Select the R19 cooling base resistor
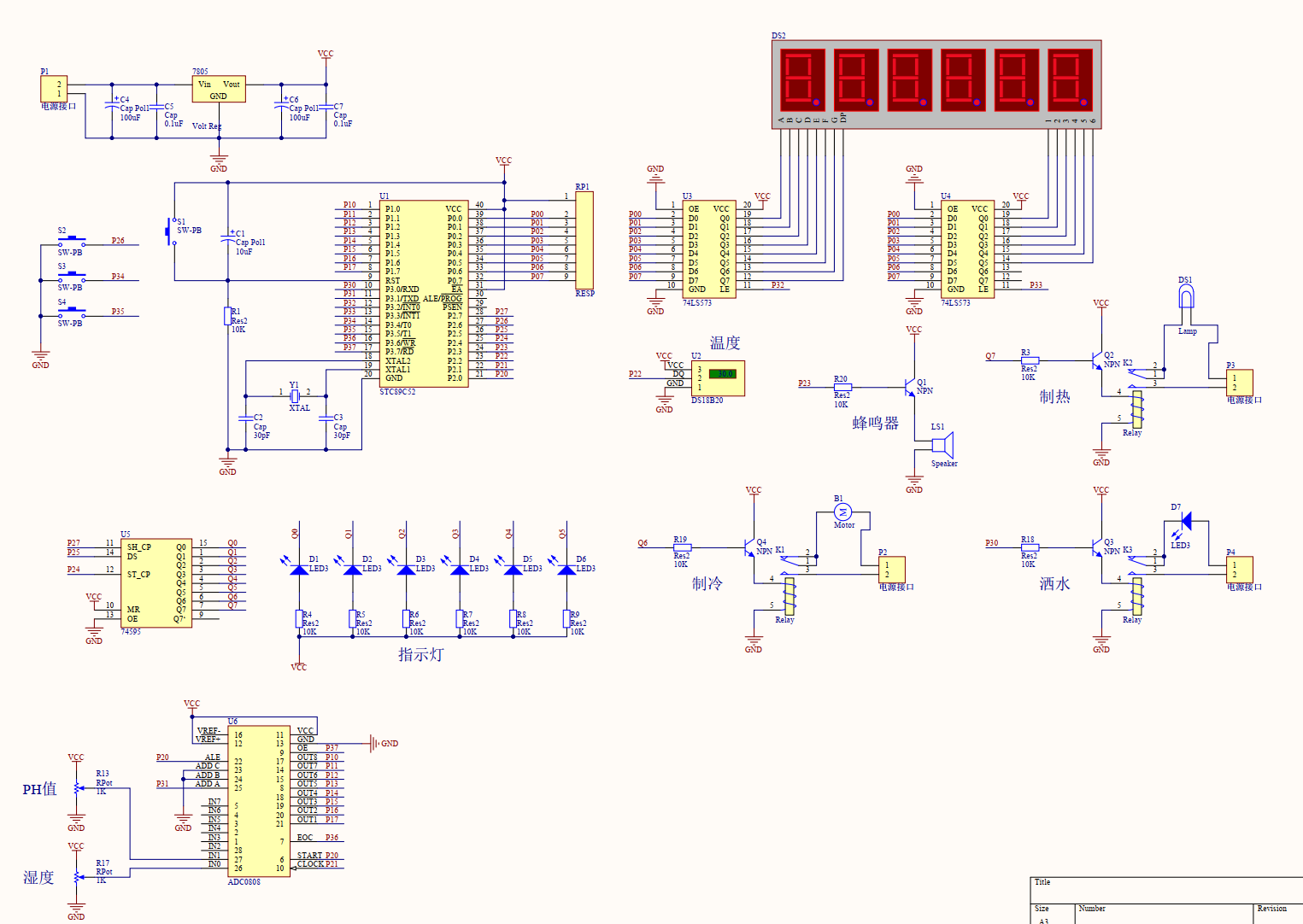Image resolution: width=1303 pixels, height=924 pixels. click(681, 547)
